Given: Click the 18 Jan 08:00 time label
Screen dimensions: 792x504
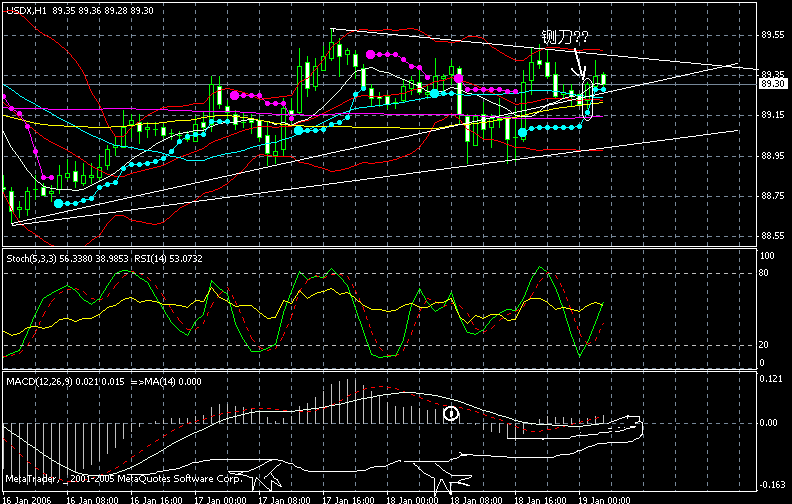Looking at the screenshot, I should [476, 500].
